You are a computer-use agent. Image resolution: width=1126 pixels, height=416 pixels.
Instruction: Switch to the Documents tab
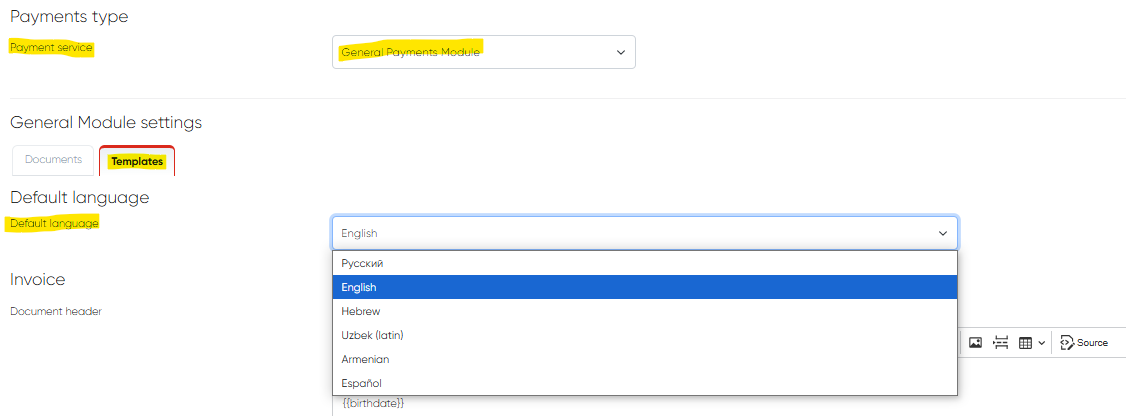[53, 160]
